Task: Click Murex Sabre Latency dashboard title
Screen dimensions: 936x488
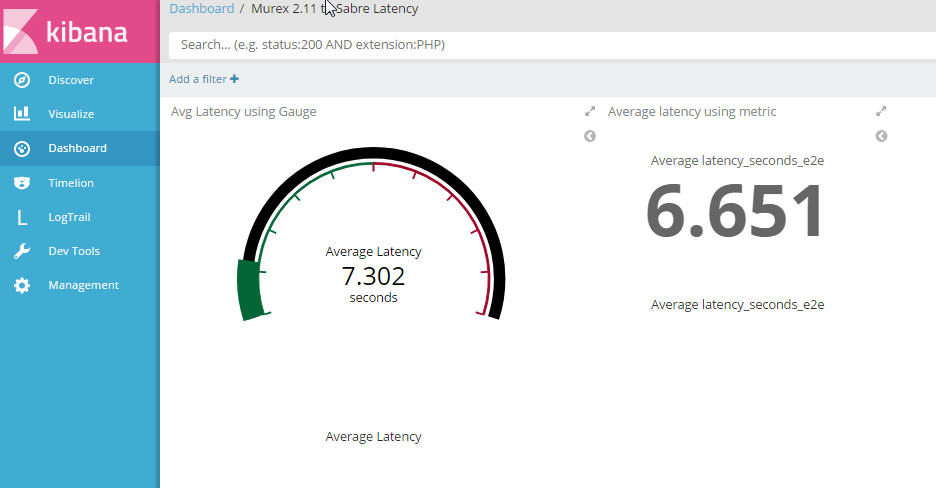Action: point(334,8)
